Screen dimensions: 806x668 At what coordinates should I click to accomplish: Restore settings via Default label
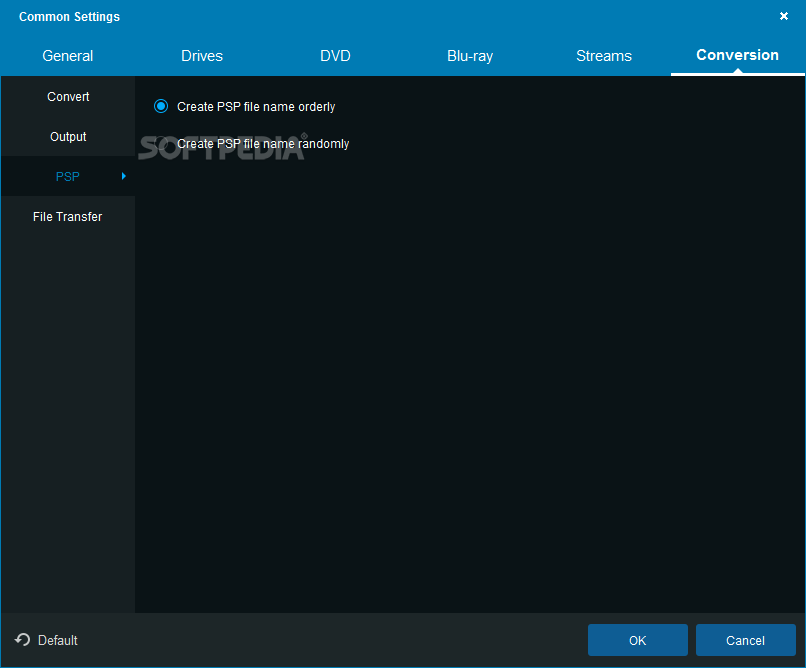click(x=58, y=640)
